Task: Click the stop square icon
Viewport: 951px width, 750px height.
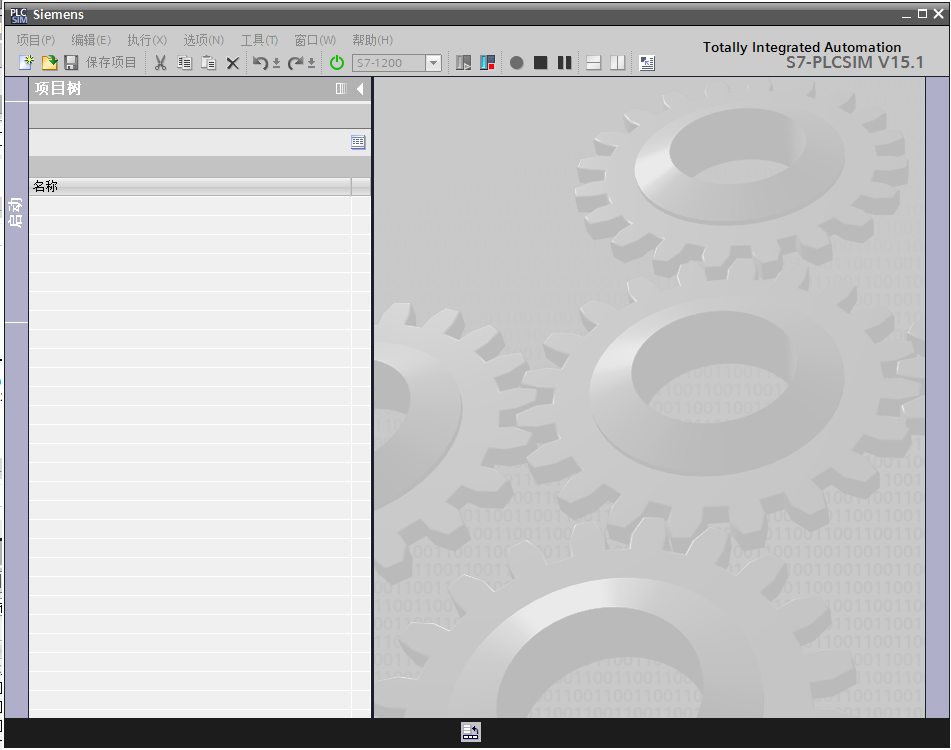Action: (x=541, y=63)
